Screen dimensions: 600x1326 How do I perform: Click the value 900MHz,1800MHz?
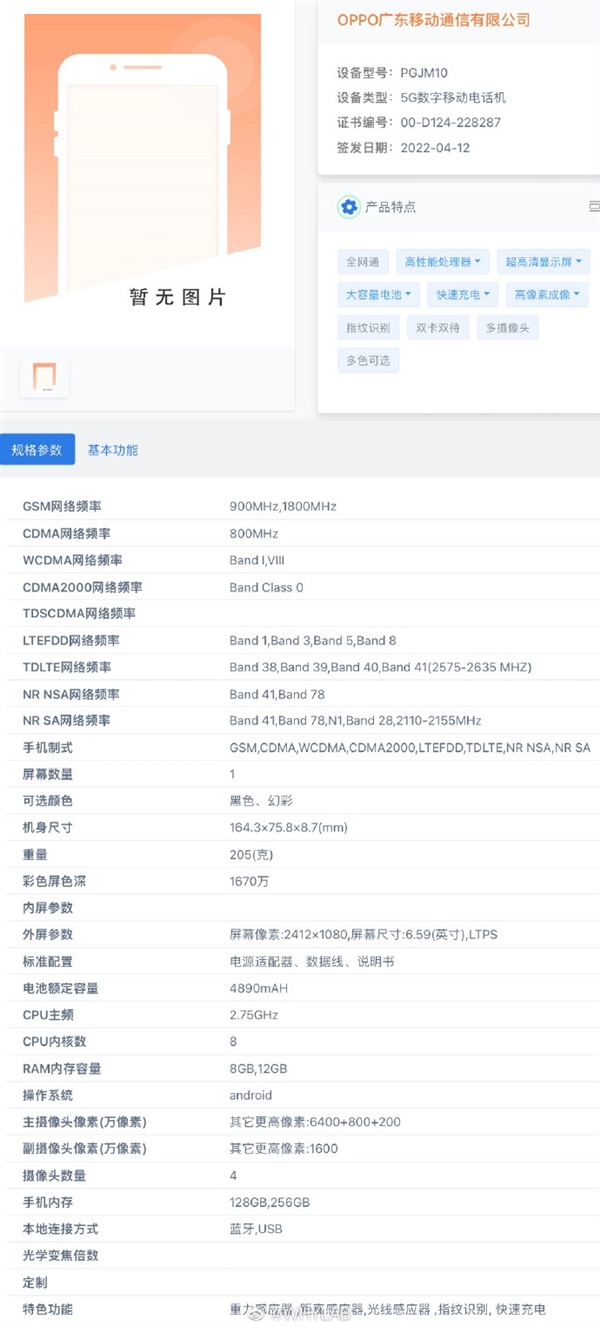pos(283,507)
